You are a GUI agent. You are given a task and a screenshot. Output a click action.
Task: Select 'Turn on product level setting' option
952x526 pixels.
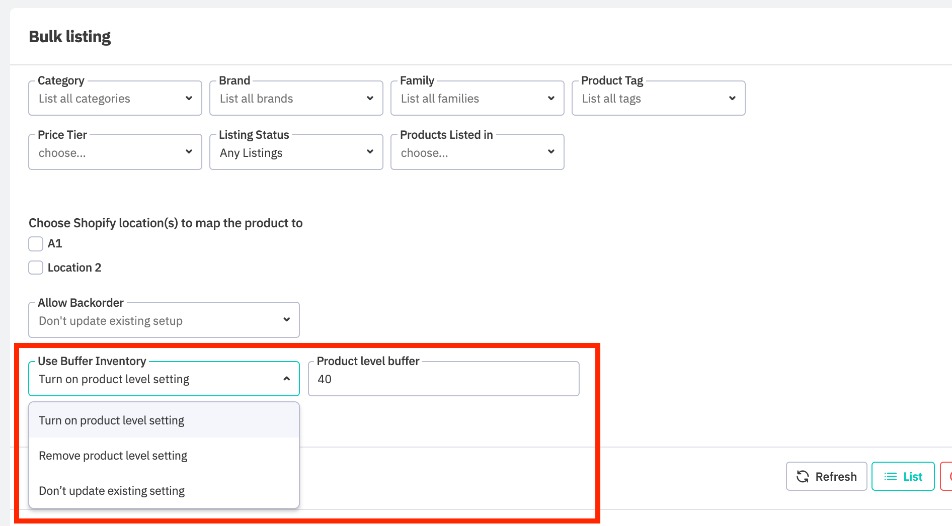(x=164, y=420)
